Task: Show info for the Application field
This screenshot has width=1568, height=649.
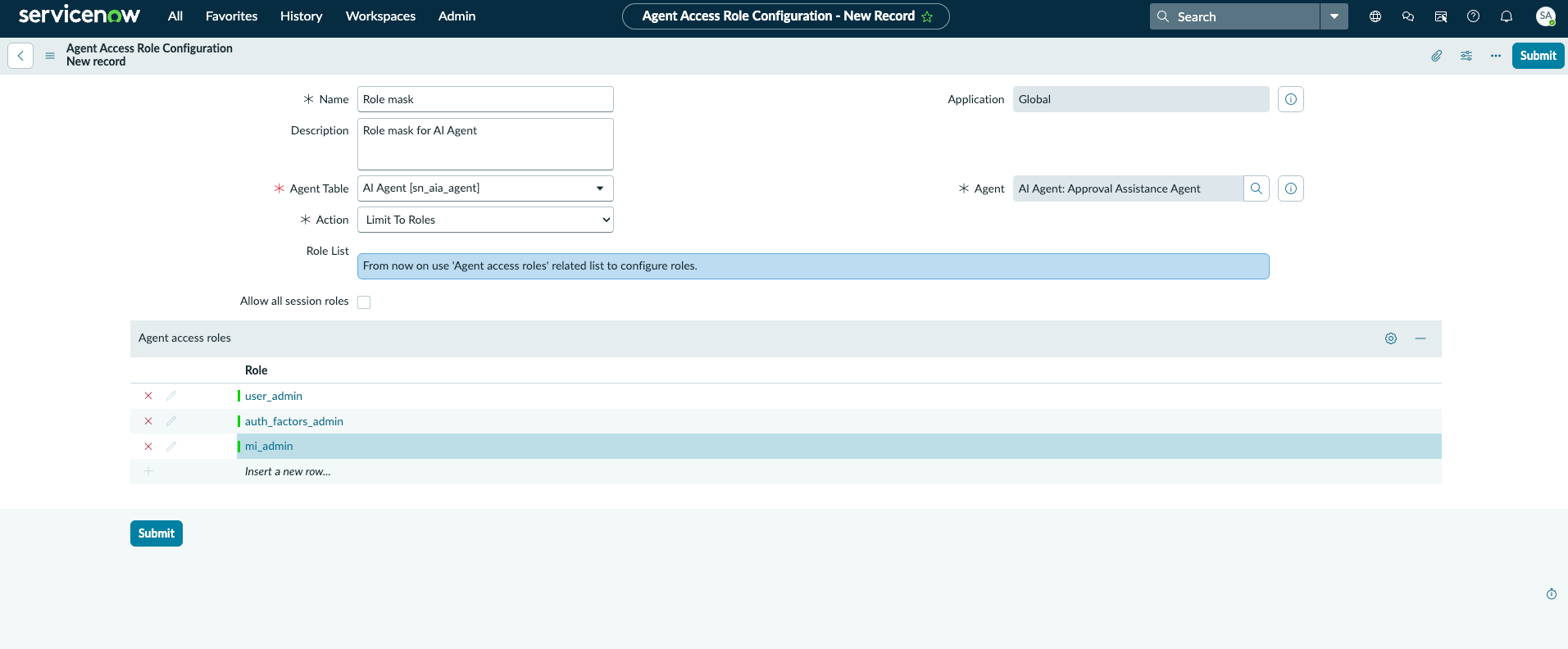Action: (1291, 99)
